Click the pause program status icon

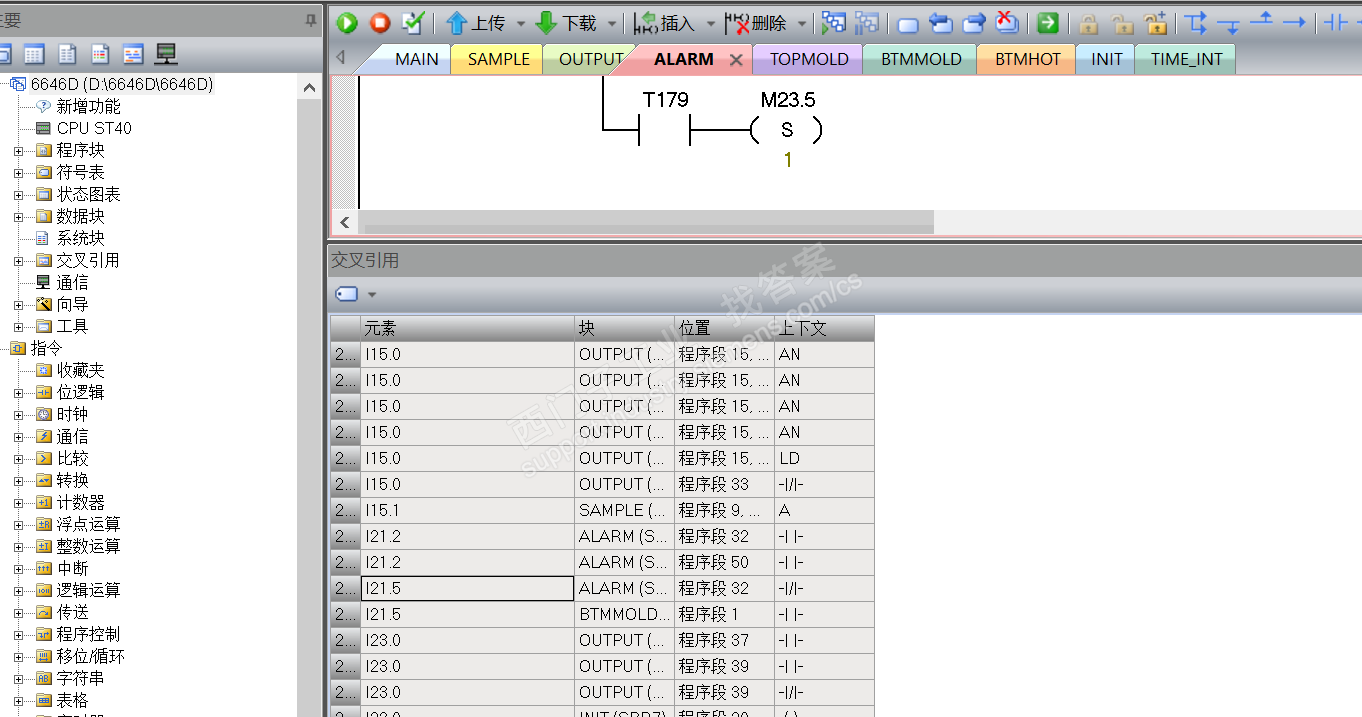click(x=866, y=22)
